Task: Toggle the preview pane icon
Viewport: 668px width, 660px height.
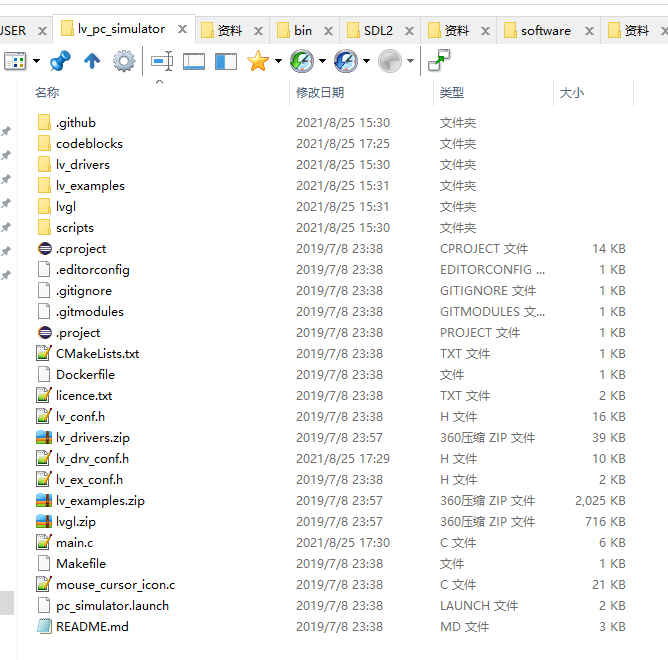Action: [x=194, y=61]
